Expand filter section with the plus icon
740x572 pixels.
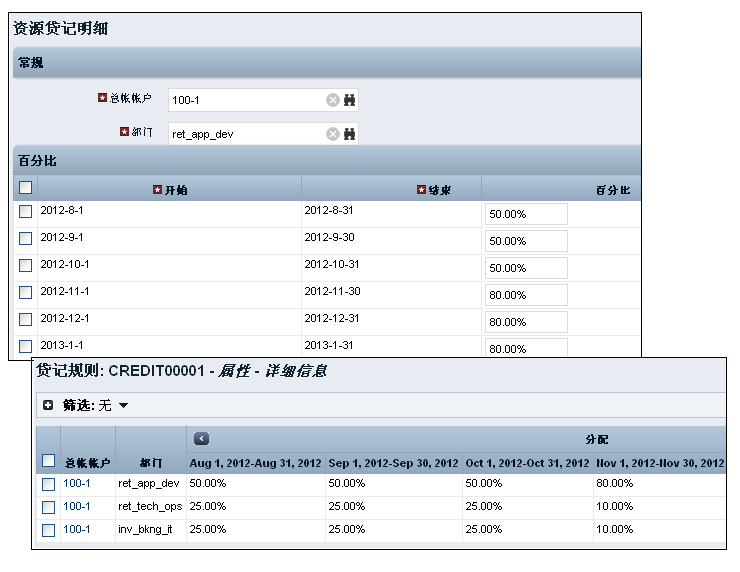tap(48, 405)
